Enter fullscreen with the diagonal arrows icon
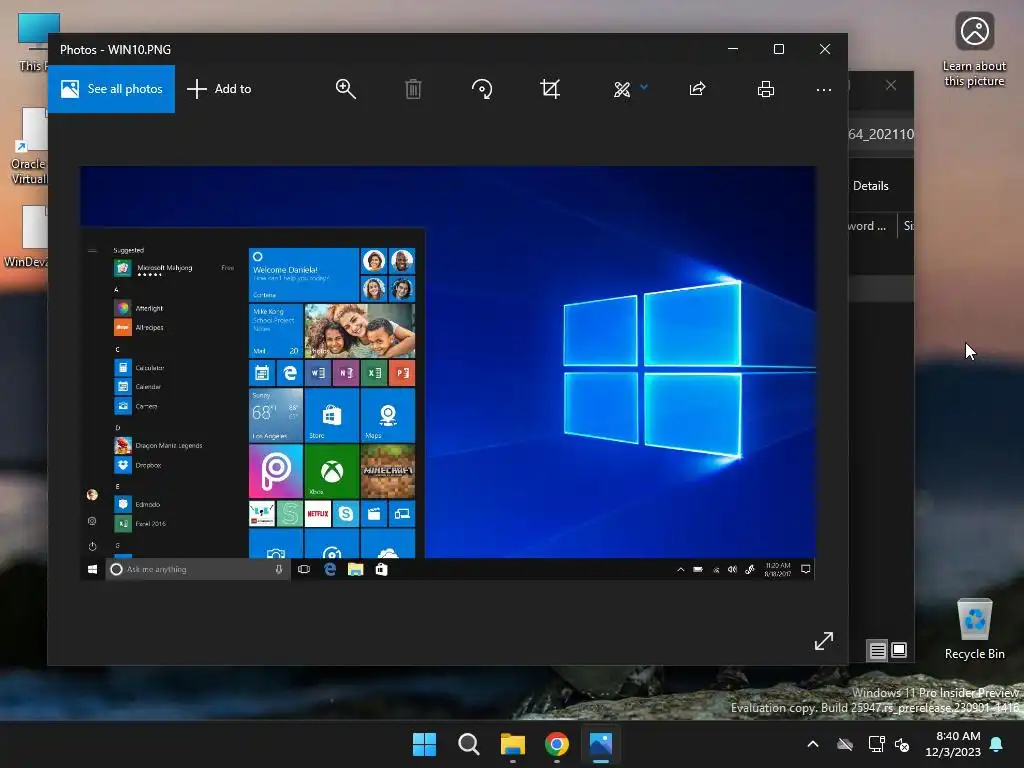Screen dimensions: 1024x768 pos(824,641)
